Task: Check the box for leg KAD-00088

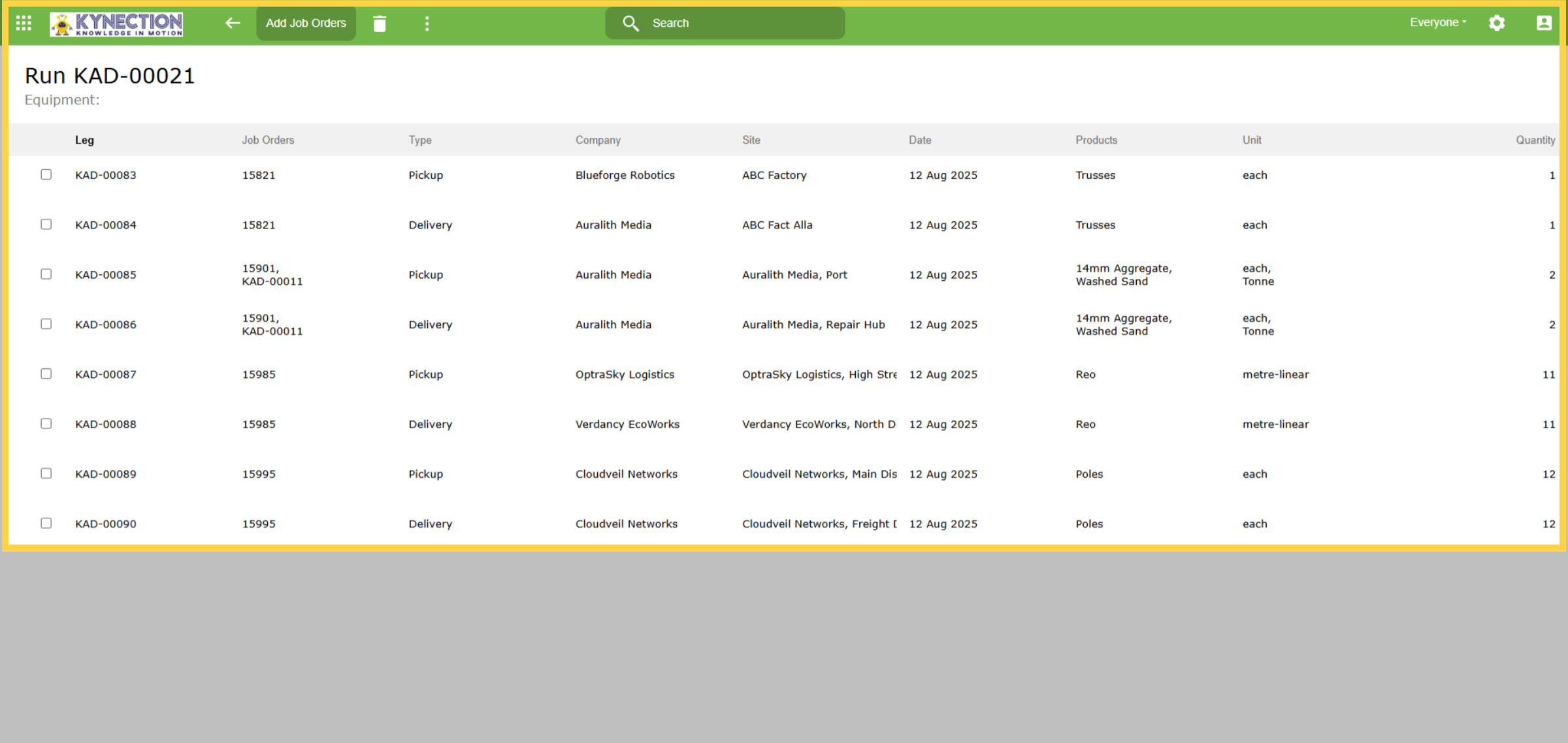Action: point(46,424)
